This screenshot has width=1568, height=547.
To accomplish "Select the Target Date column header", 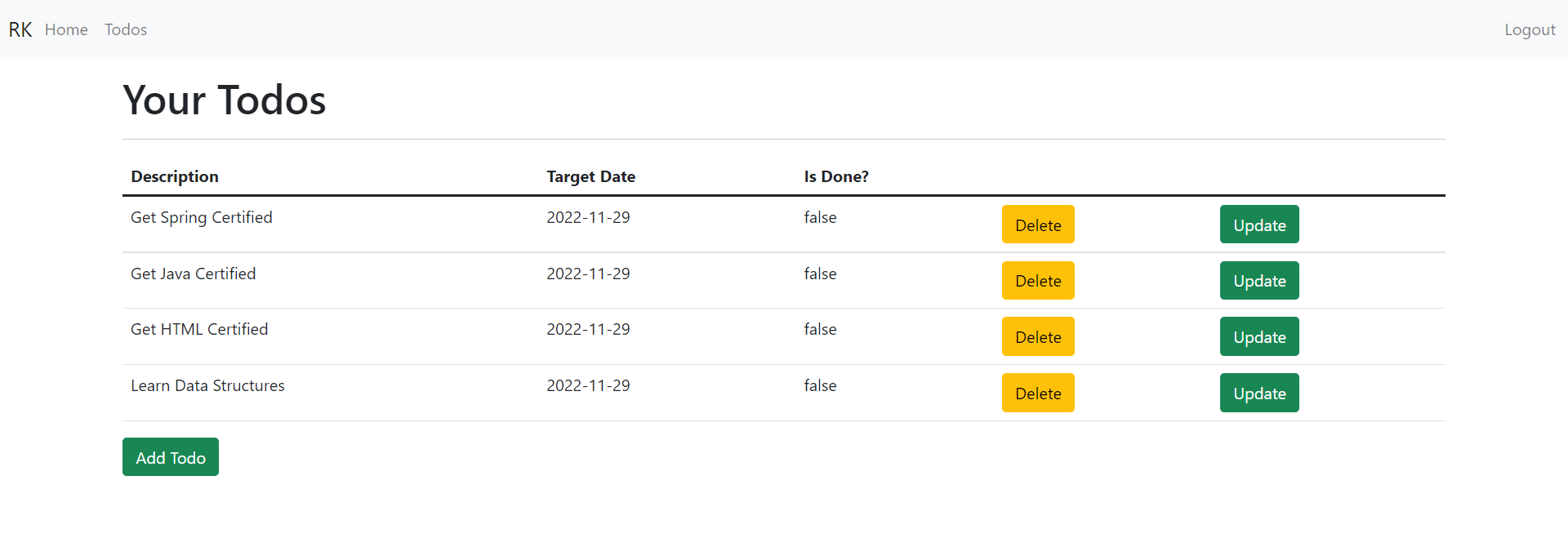I will 591,176.
